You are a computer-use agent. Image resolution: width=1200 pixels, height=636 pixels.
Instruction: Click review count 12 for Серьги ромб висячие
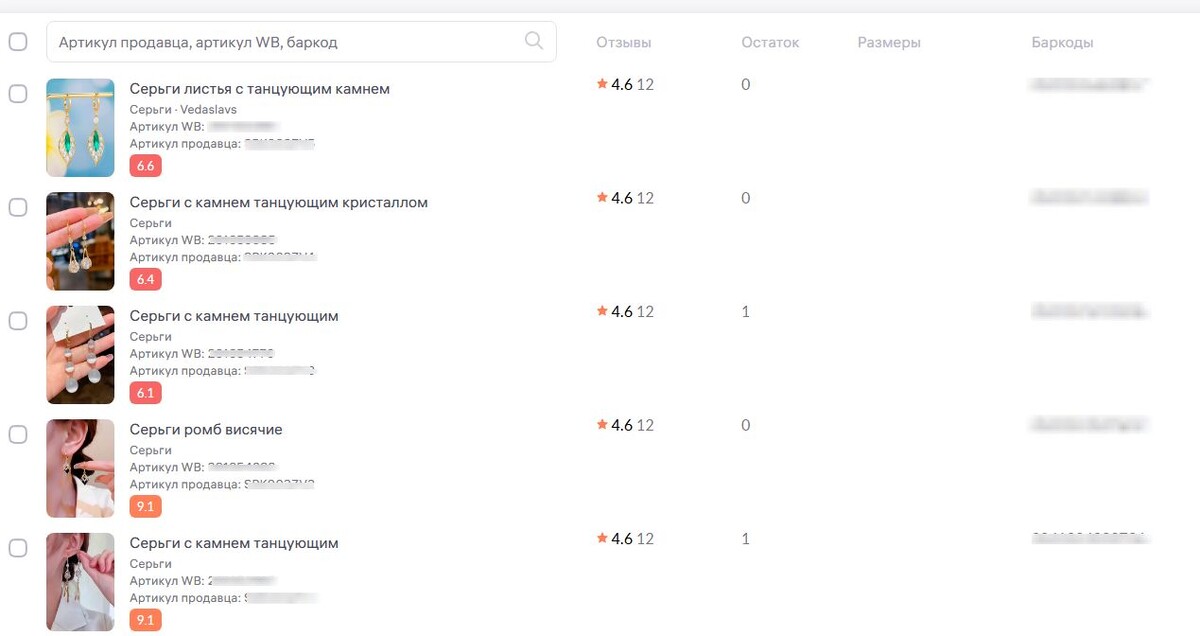click(x=645, y=425)
